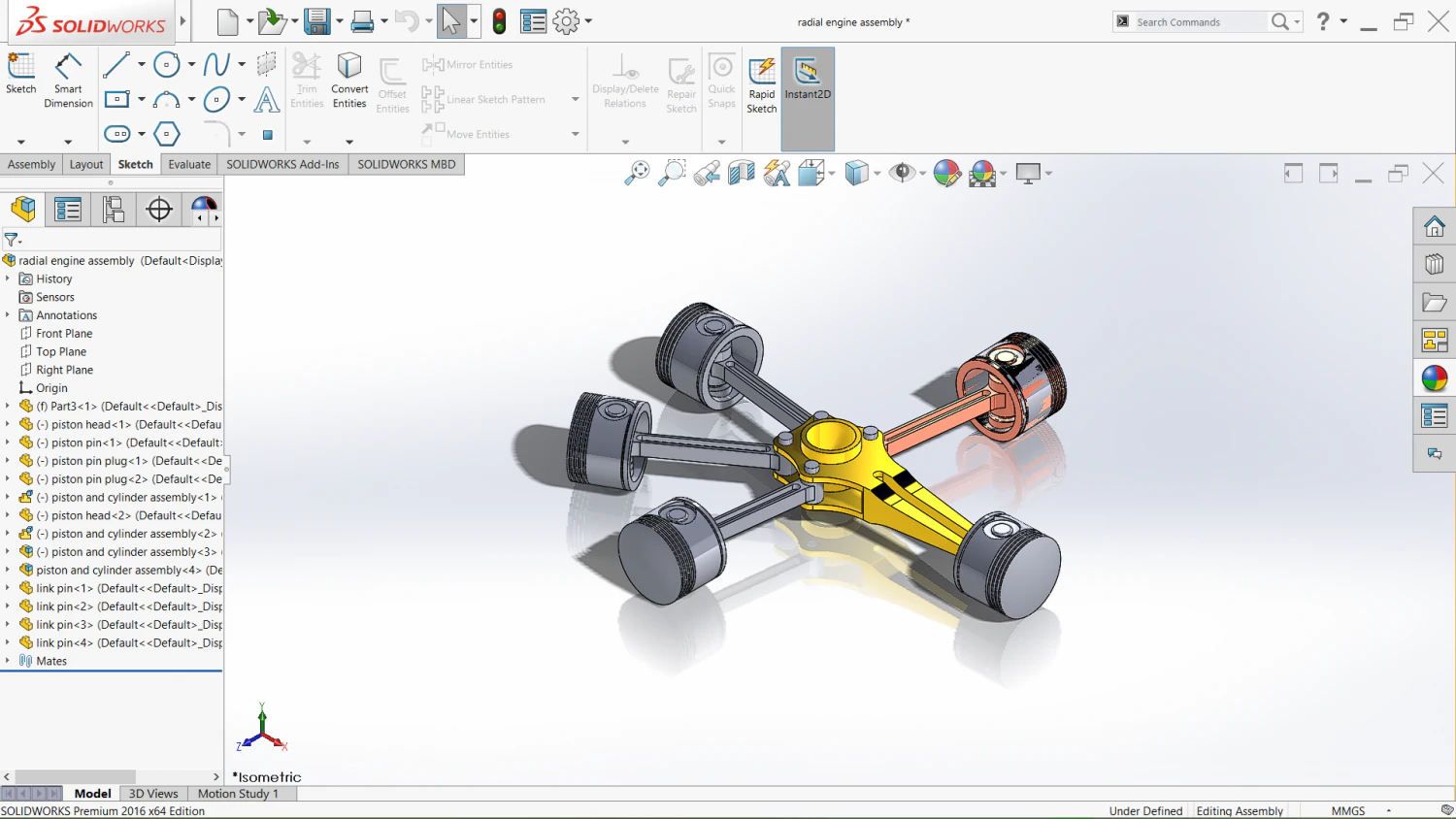Select the Spline tool
Screen dimensions: 1456x819
216,65
